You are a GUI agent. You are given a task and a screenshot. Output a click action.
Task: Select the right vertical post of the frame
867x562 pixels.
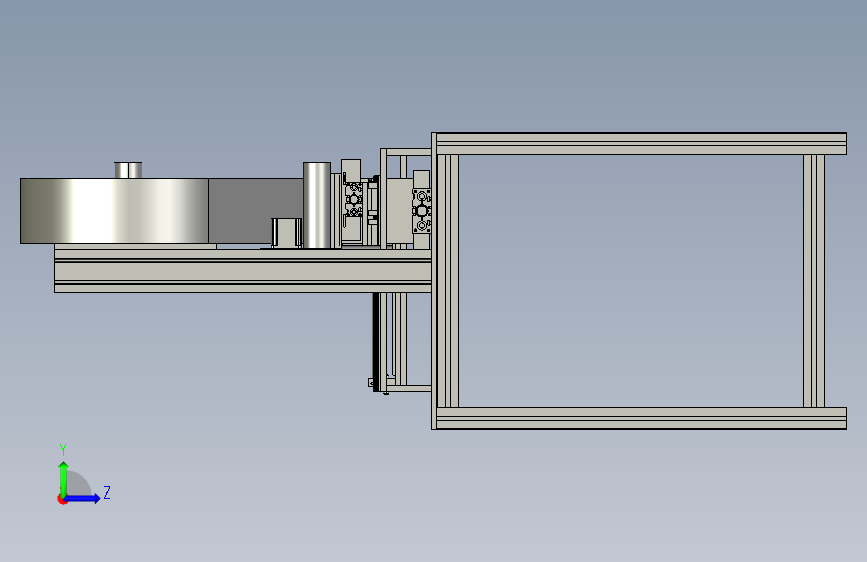click(x=814, y=281)
